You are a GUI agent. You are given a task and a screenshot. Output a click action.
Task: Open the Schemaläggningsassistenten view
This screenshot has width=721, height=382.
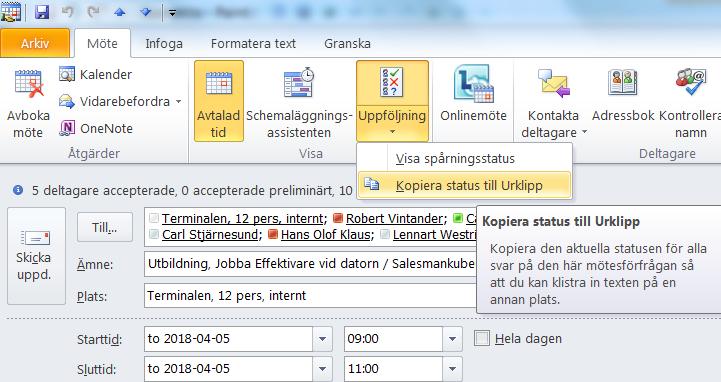click(299, 103)
